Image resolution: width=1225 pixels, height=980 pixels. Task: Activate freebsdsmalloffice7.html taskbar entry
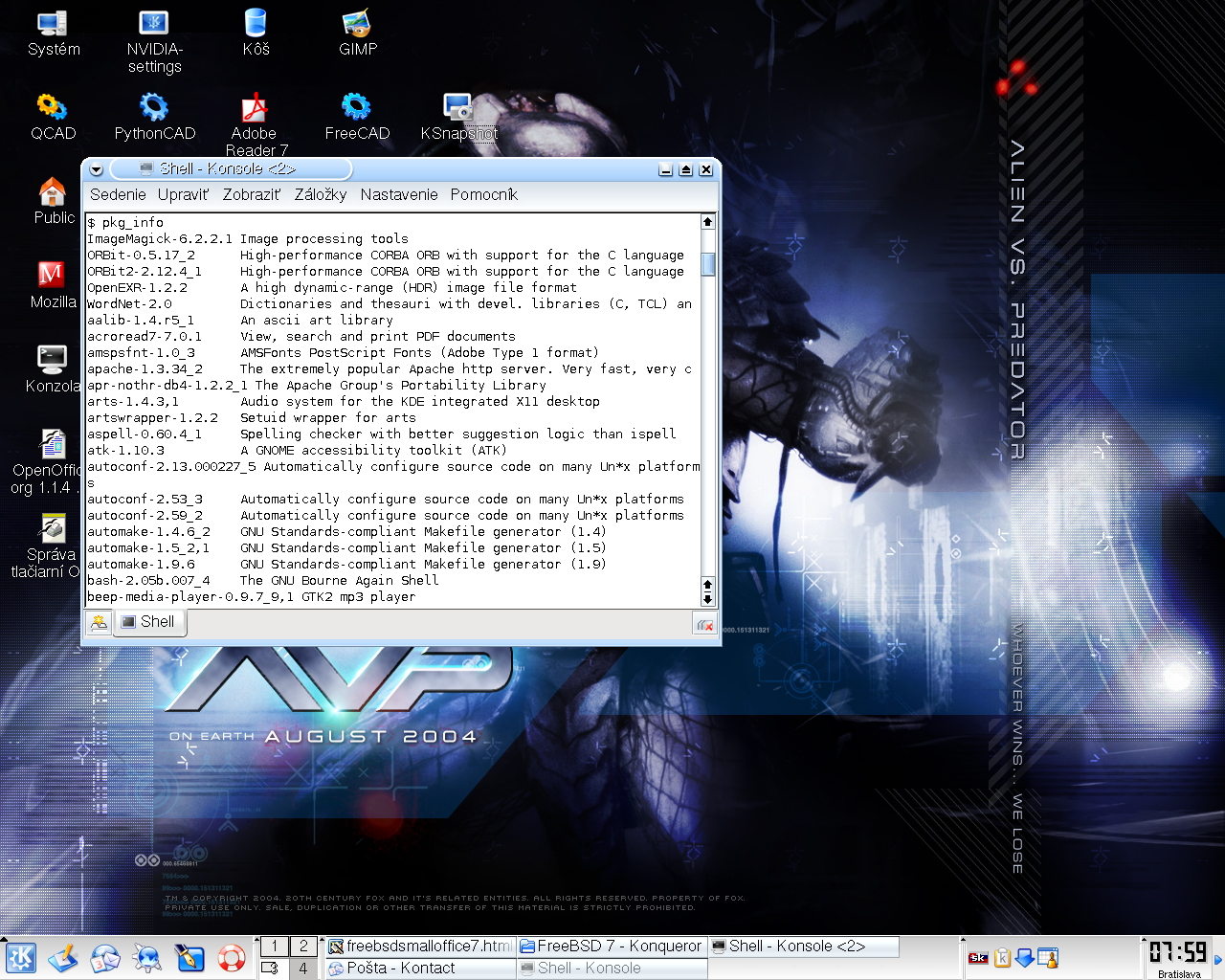pos(420,947)
